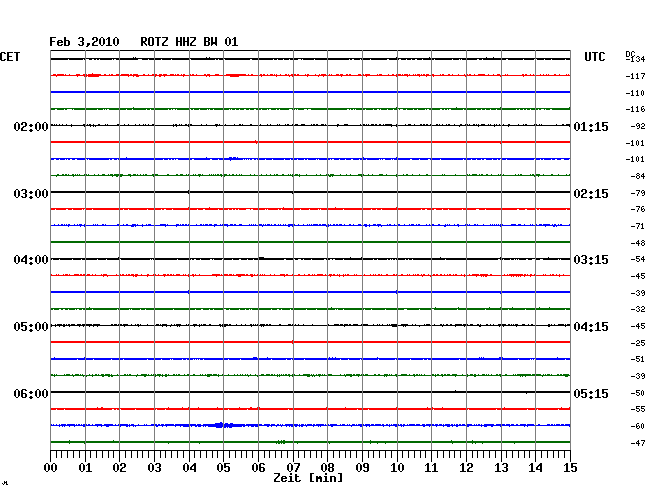Click the DC offset value -79
This screenshot has height=494, width=650.
(x=638, y=193)
